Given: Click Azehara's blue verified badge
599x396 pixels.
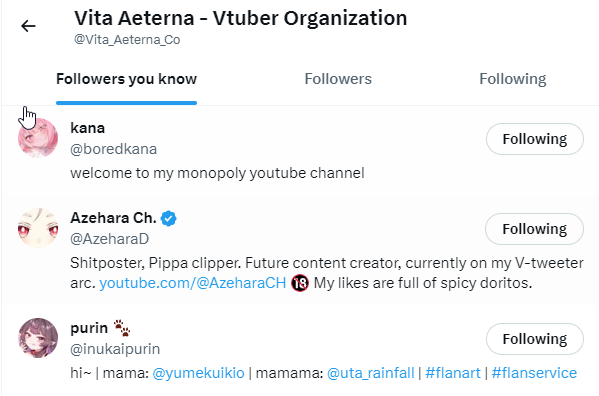Looking at the screenshot, I should [168, 218].
